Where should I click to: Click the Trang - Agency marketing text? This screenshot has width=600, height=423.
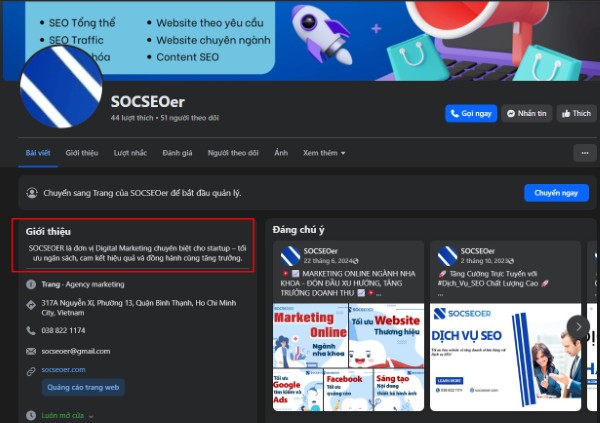(x=83, y=284)
